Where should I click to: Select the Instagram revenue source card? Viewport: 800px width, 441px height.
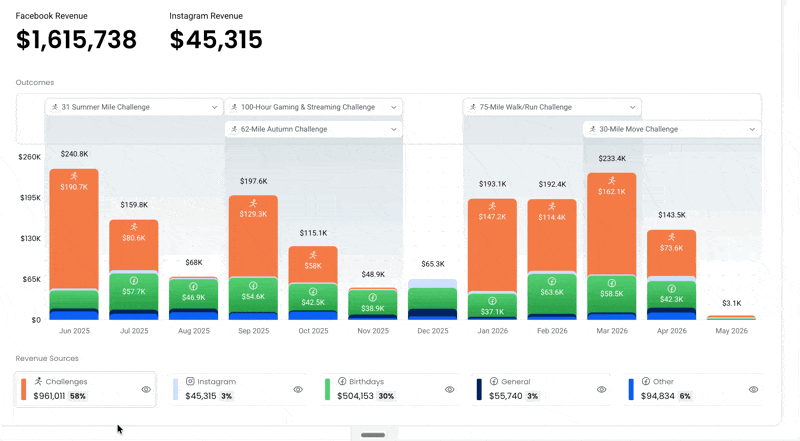coord(237,389)
